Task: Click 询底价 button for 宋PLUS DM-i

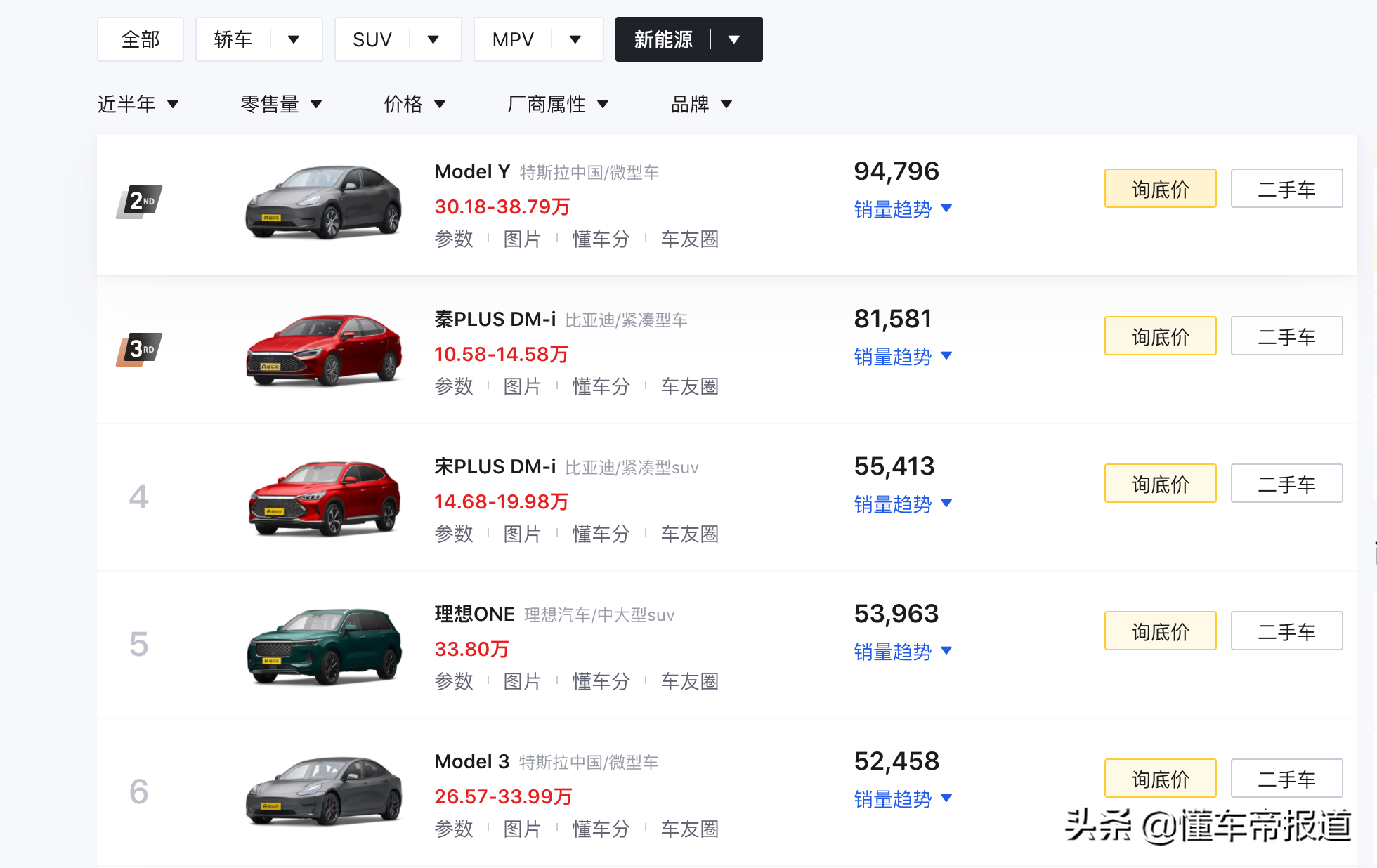Action: [1161, 483]
